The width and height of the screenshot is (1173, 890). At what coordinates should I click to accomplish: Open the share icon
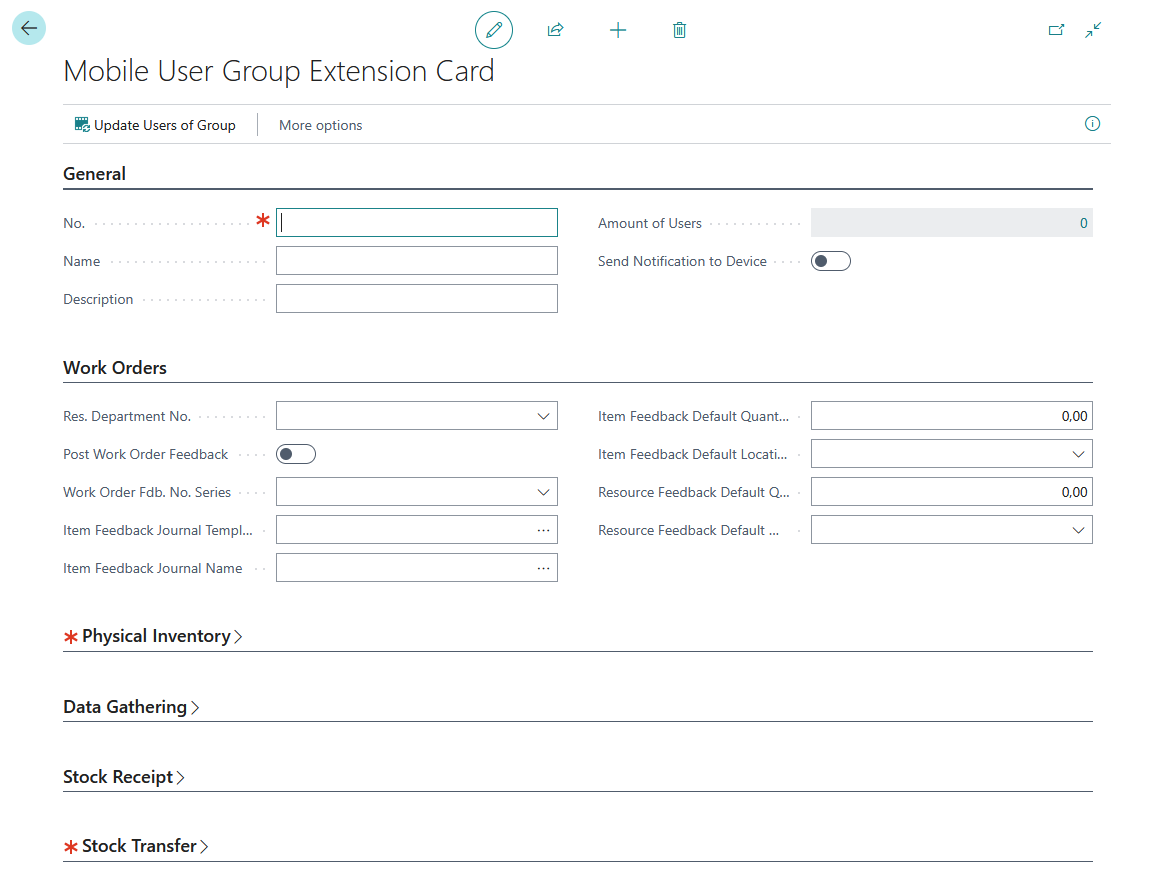click(x=555, y=30)
